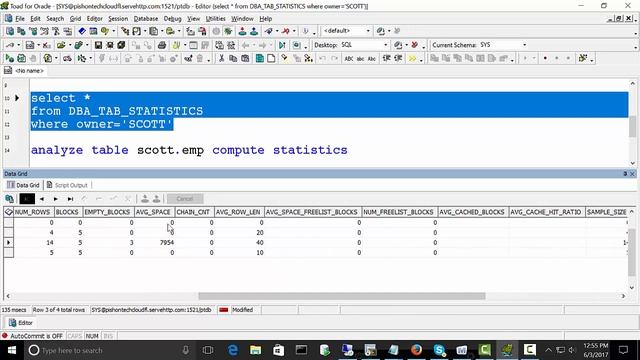Select the <No name> editor tab
Viewport: 640px width, 360px height.
[x=24, y=71]
